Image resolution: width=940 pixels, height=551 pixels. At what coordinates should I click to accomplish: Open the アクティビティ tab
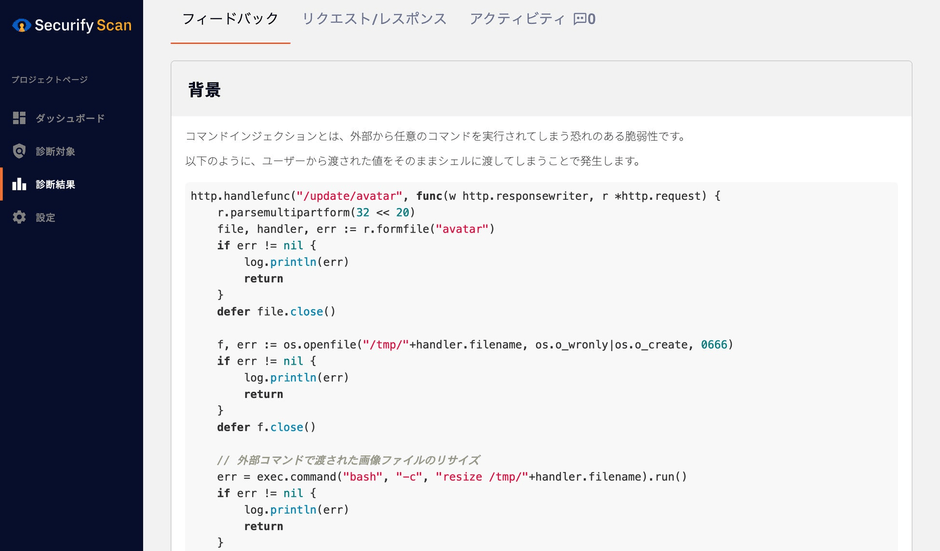point(517,18)
